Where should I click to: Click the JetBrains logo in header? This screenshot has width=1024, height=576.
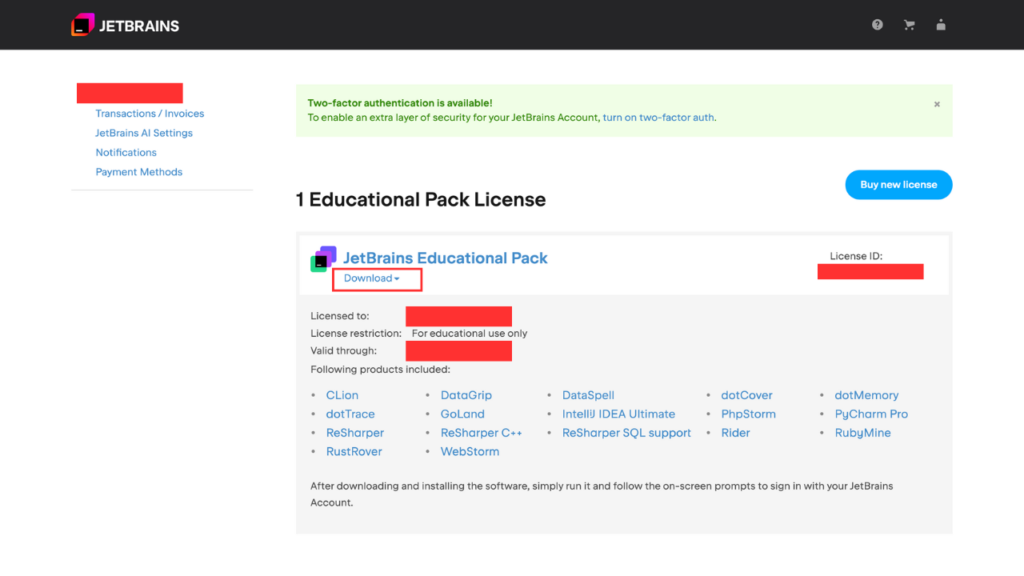[125, 25]
